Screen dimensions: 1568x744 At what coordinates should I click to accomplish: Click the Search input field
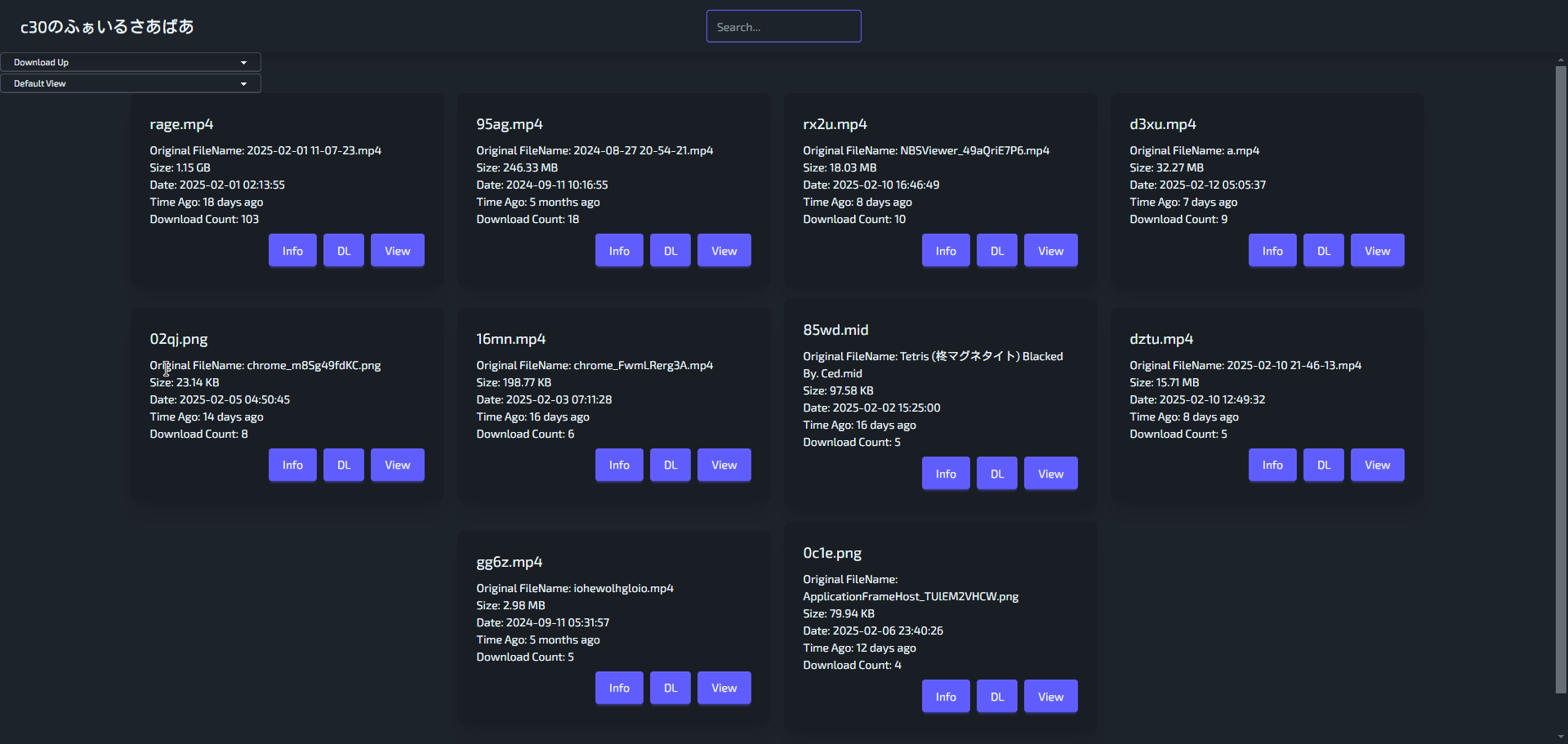tap(783, 27)
